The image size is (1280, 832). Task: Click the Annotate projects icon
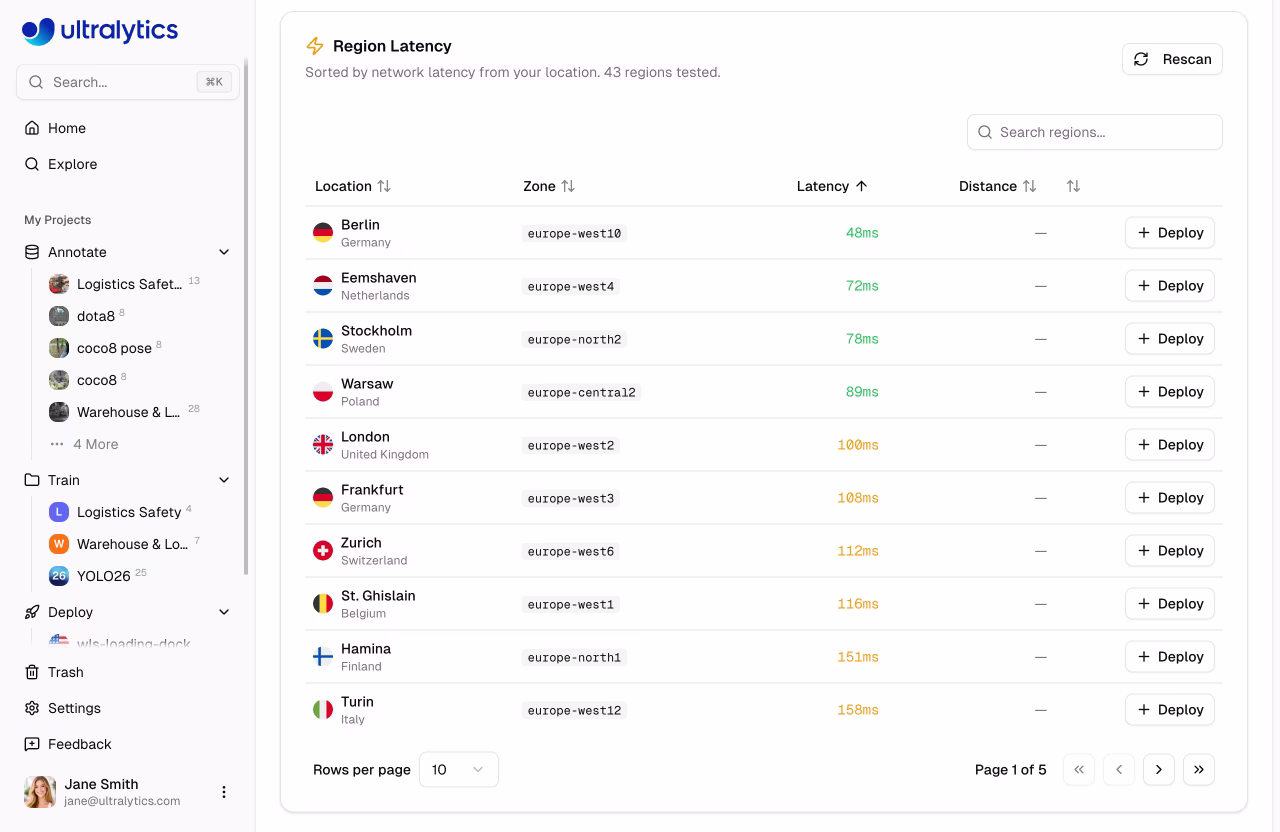31,252
